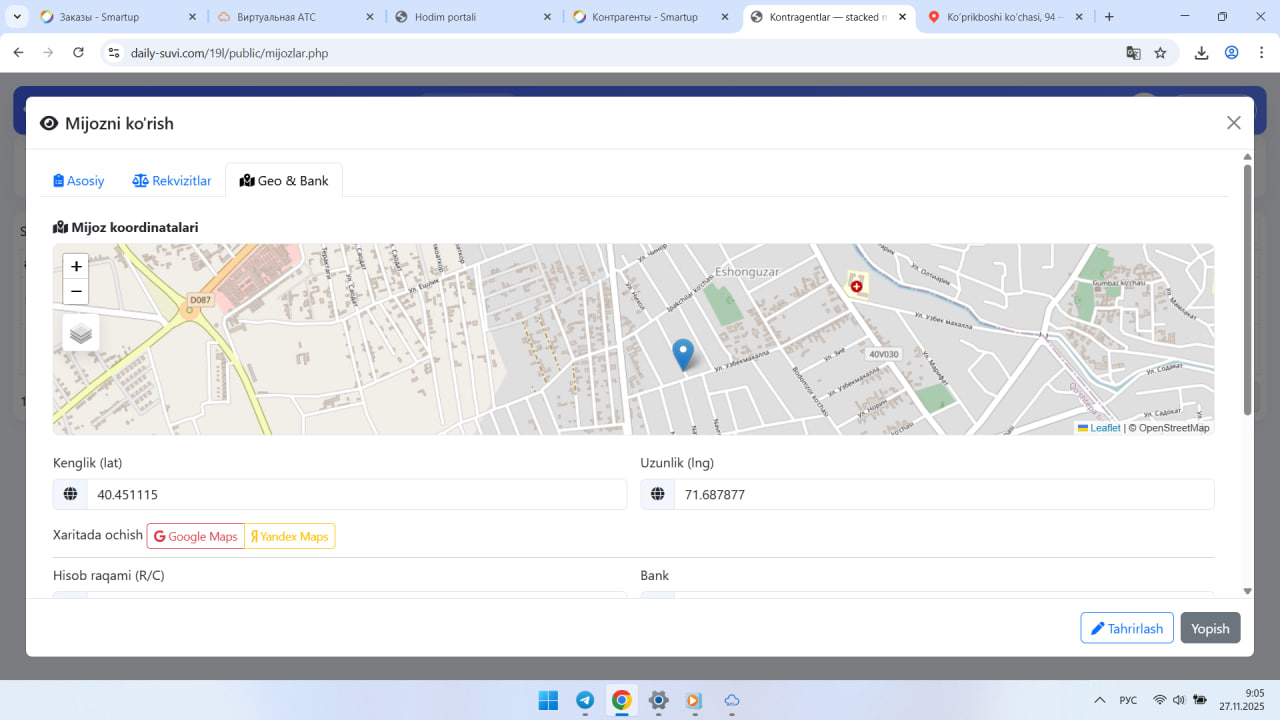Image resolution: width=1280 pixels, height=720 pixels.
Task: Expand the Chrome tab search dropdown
Action: pyautogui.click(x=17, y=17)
